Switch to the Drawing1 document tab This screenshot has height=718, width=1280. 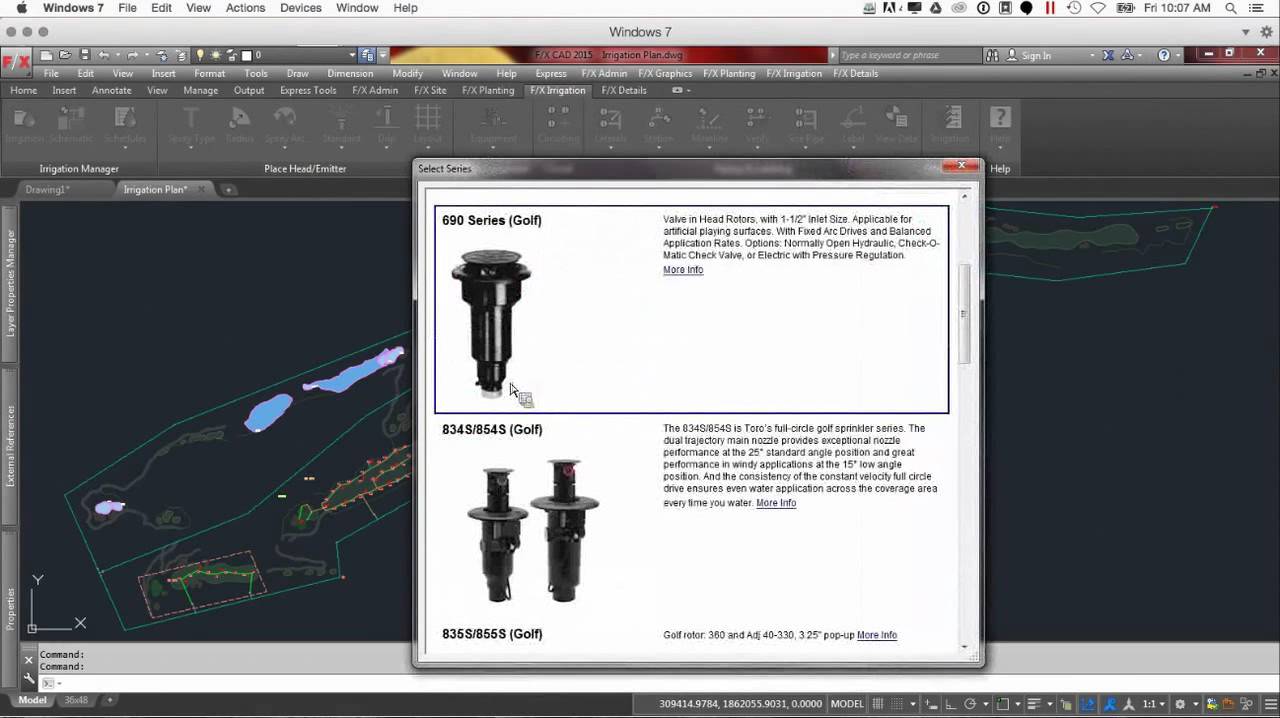[x=47, y=189]
